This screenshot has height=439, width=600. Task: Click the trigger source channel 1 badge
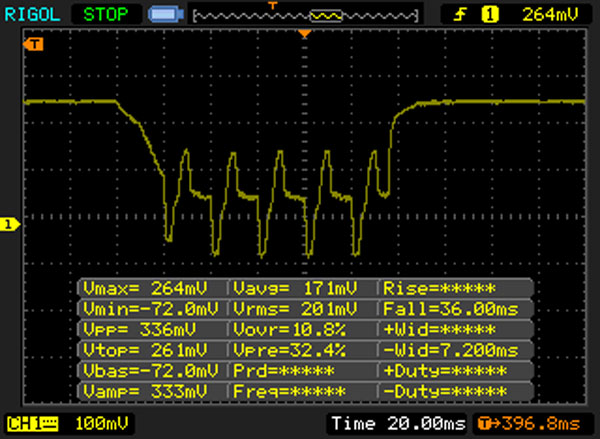pyautogui.click(x=490, y=15)
